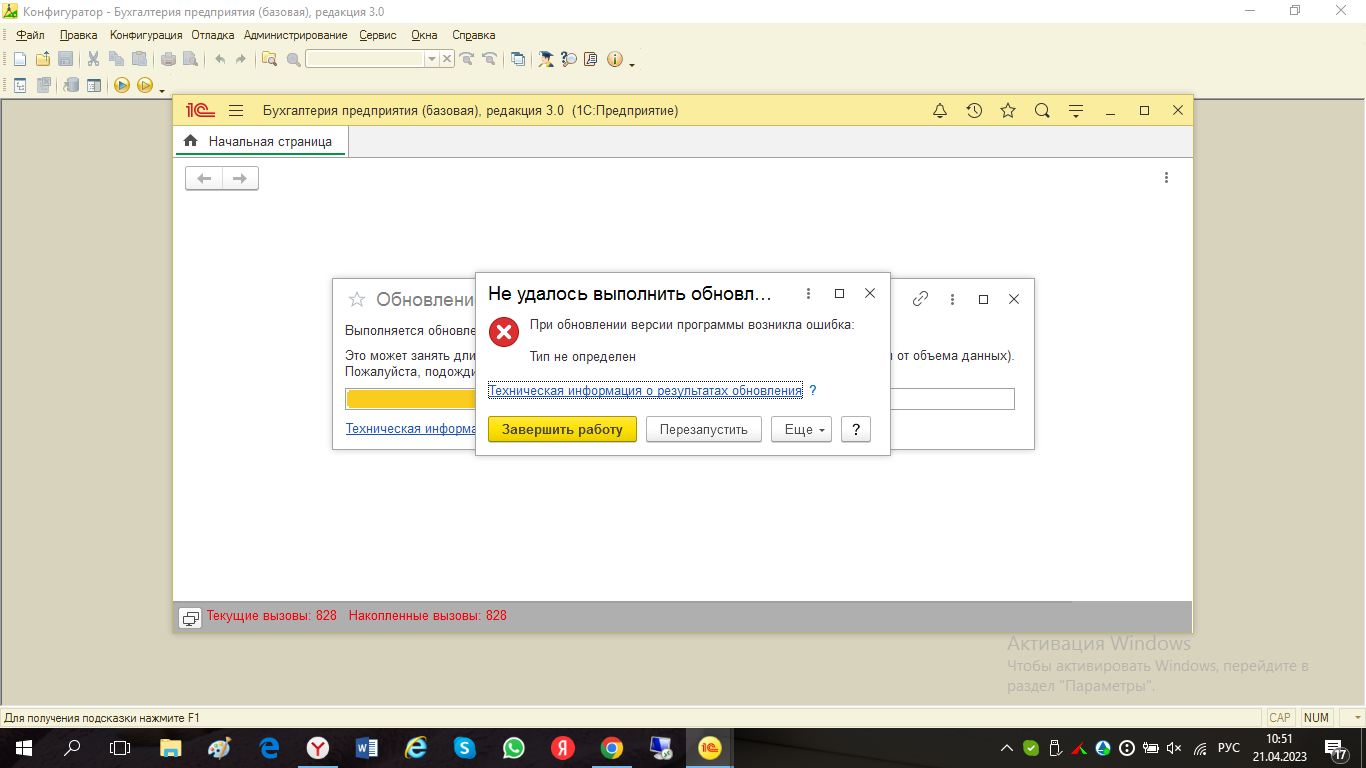This screenshot has height=768, width=1366.
Task: Click the Syntax assistant graduate icon
Action: click(546, 59)
